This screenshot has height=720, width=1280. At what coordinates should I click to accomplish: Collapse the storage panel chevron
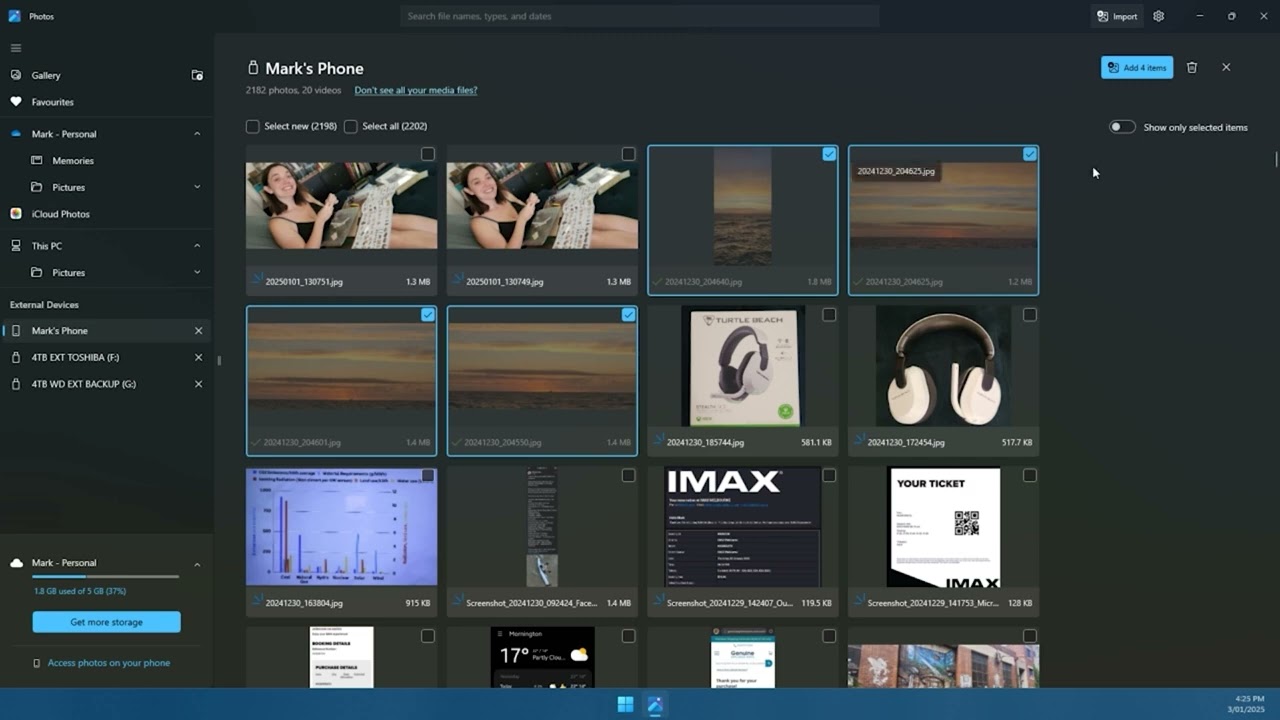tap(197, 564)
